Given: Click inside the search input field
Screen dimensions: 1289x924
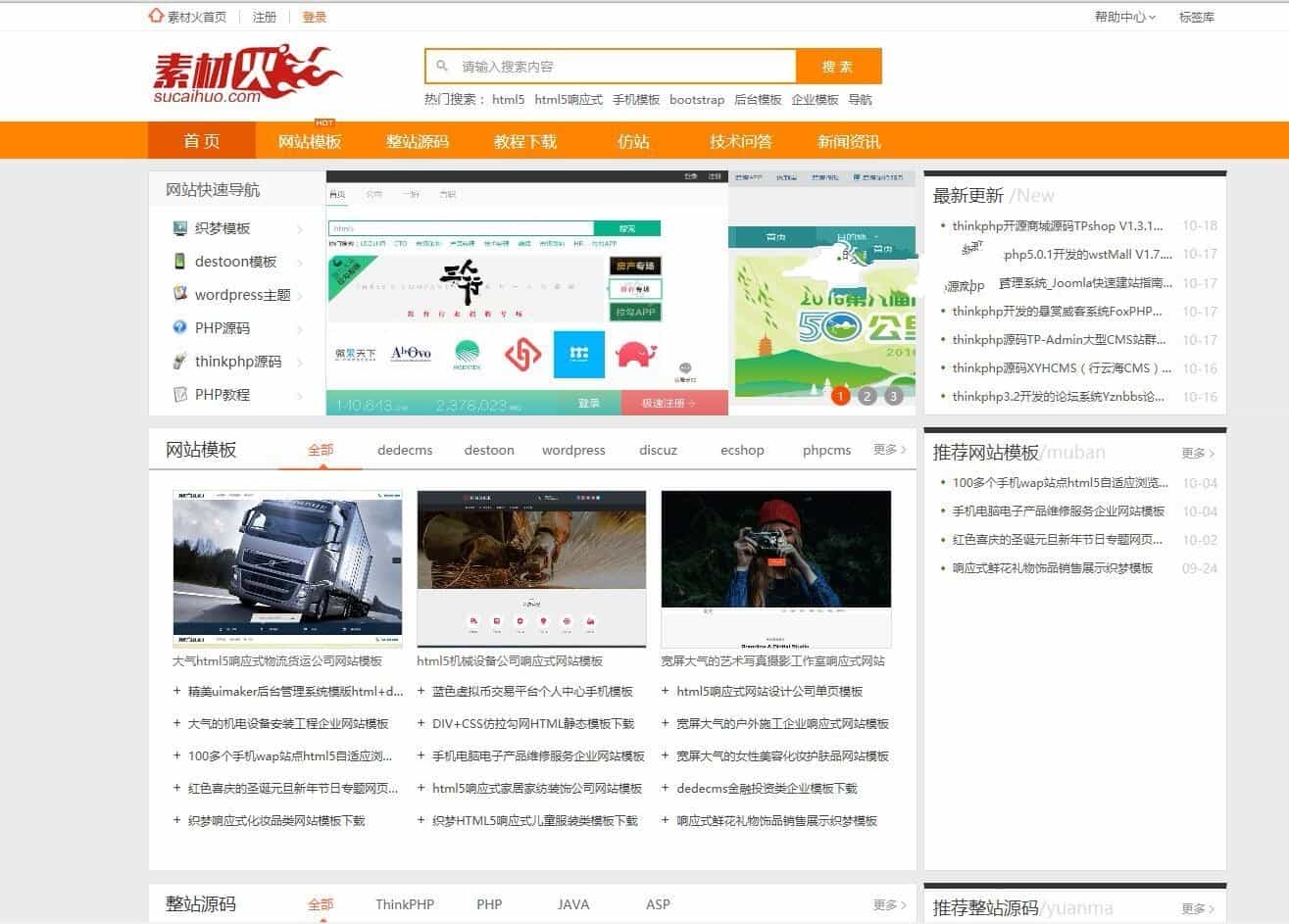Looking at the screenshot, I should coord(608,66).
